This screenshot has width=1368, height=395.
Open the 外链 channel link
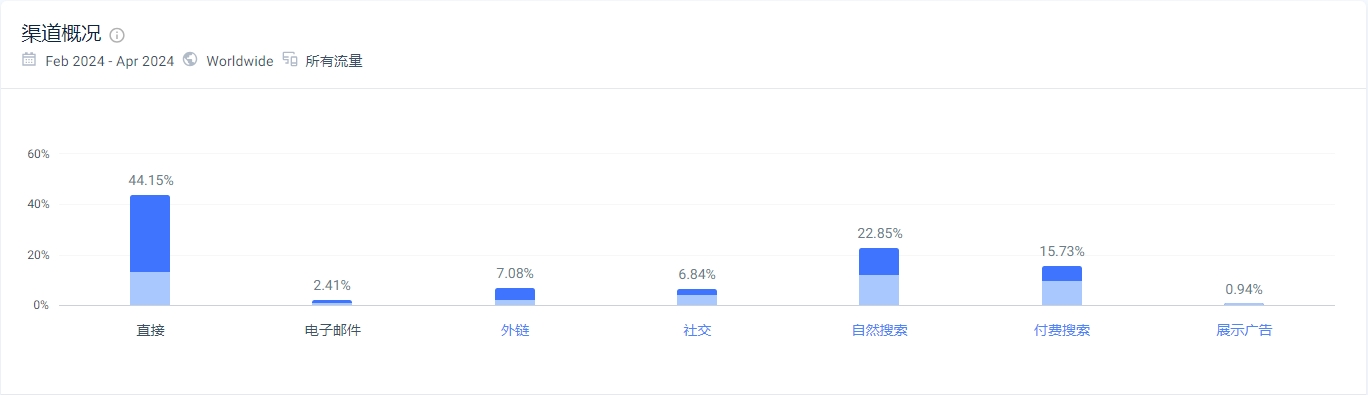pyautogui.click(x=515, y=330)
